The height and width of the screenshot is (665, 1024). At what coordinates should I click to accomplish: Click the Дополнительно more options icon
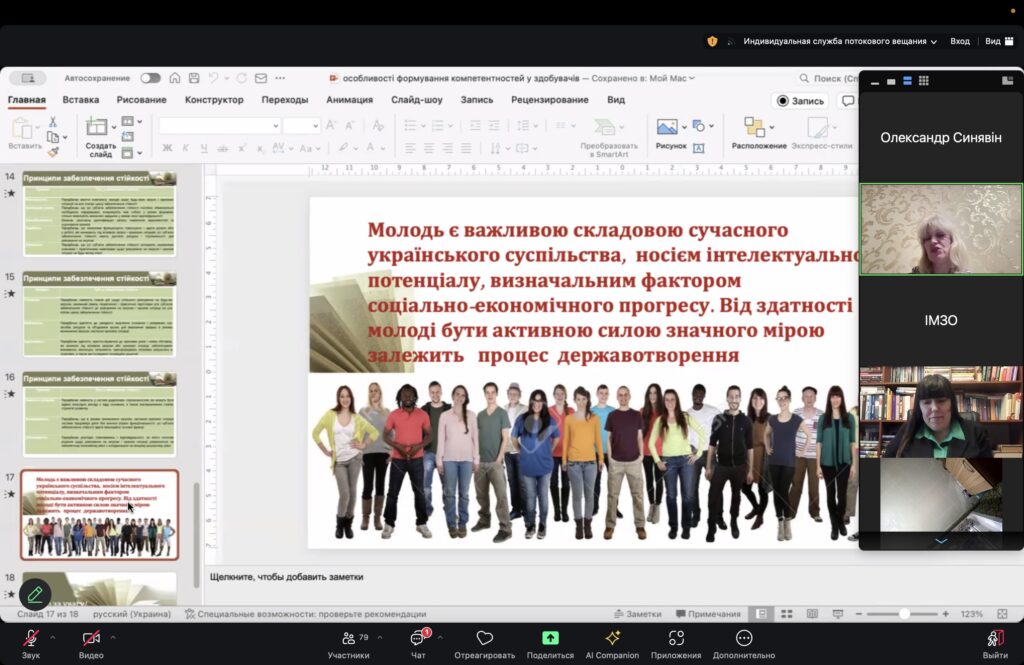pos(744,638)
